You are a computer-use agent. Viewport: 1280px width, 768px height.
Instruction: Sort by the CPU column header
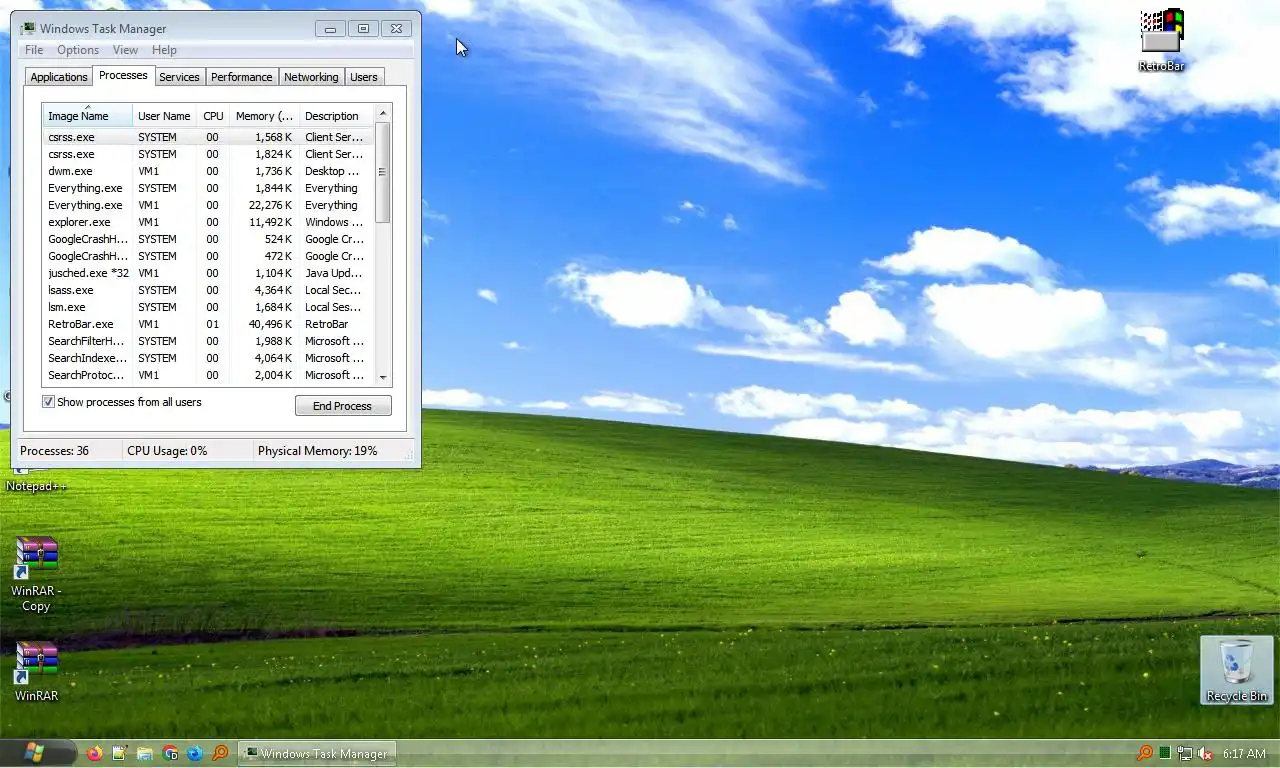pos(213,116)
